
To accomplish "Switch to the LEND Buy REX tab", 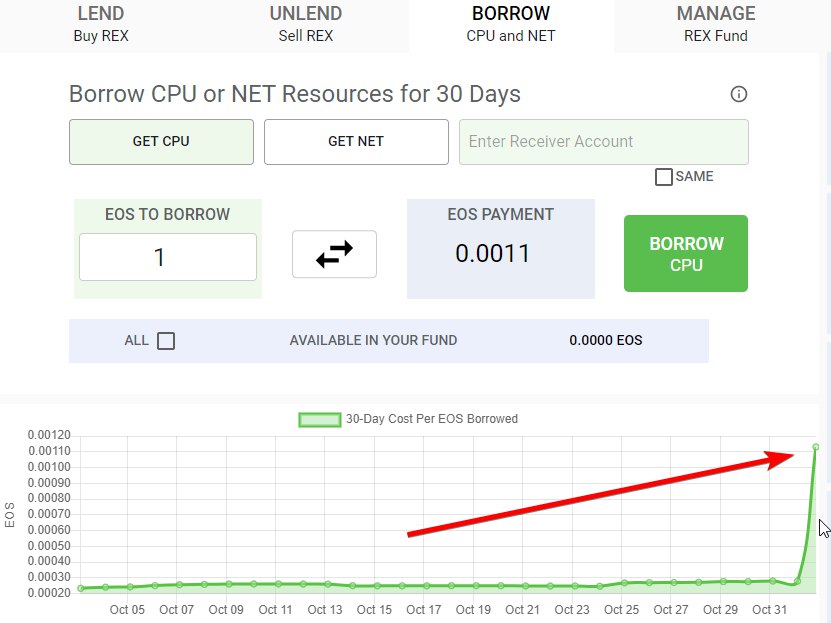I will tap(101, 24).
